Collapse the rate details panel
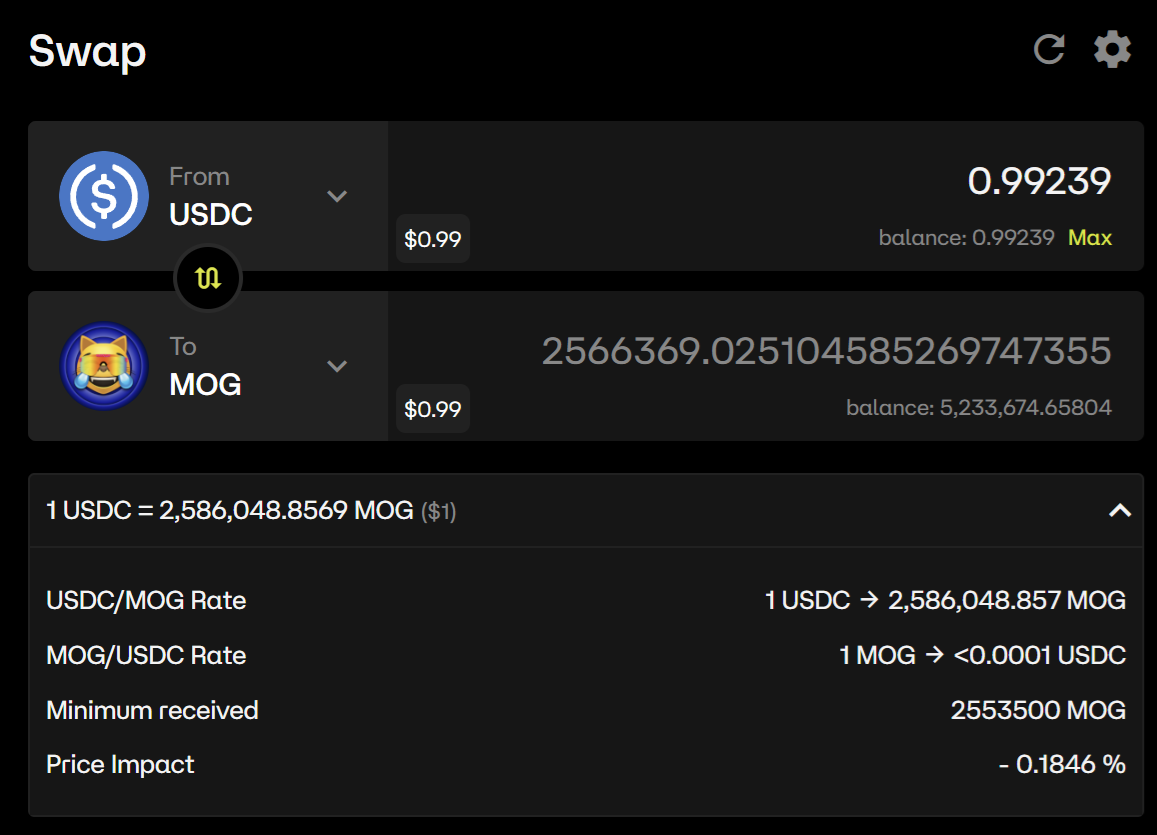This screenshot has width=1157, height=835. [1120, 511]
